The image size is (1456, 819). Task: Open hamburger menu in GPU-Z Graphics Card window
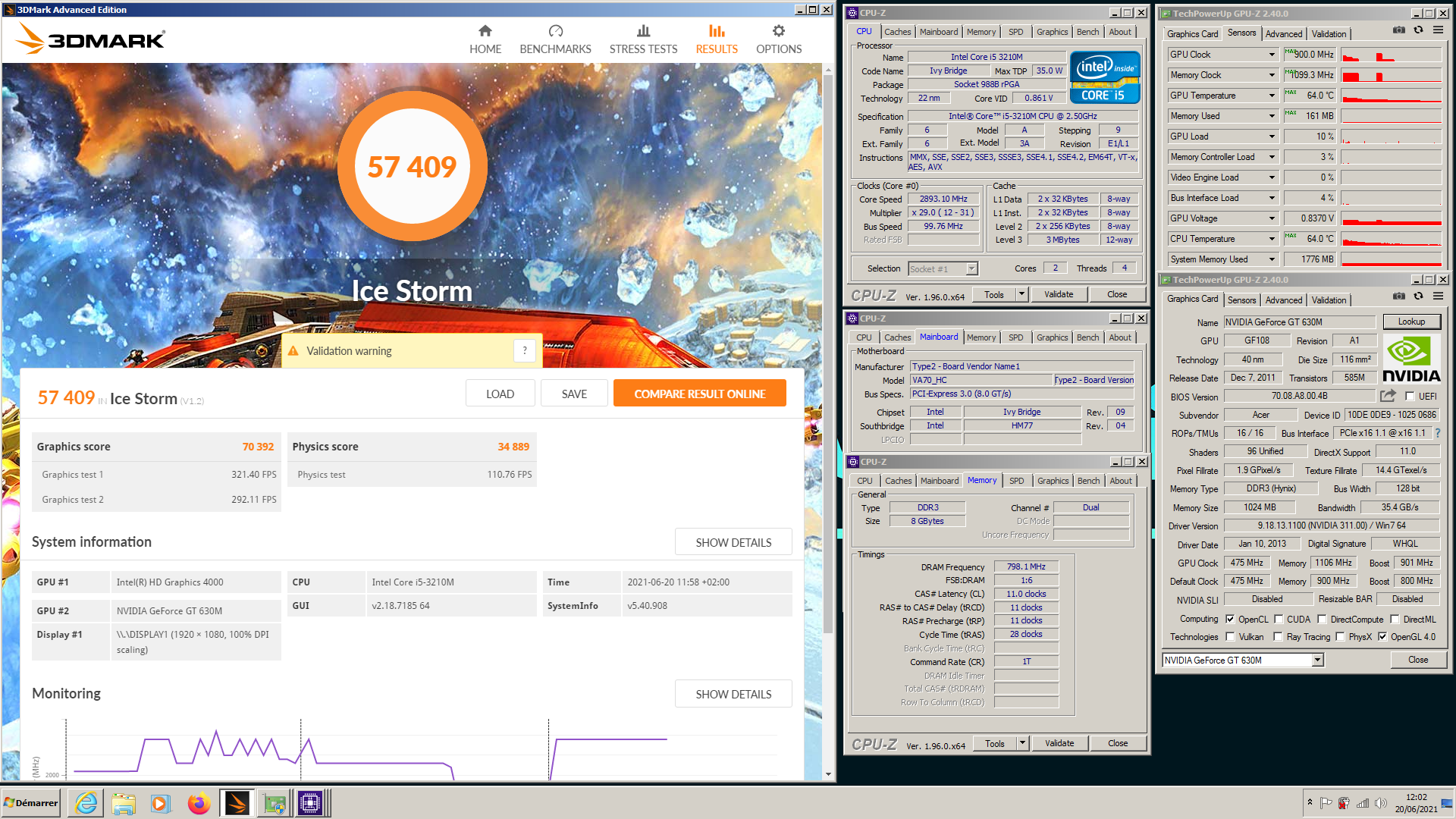tap(1438, 297)
